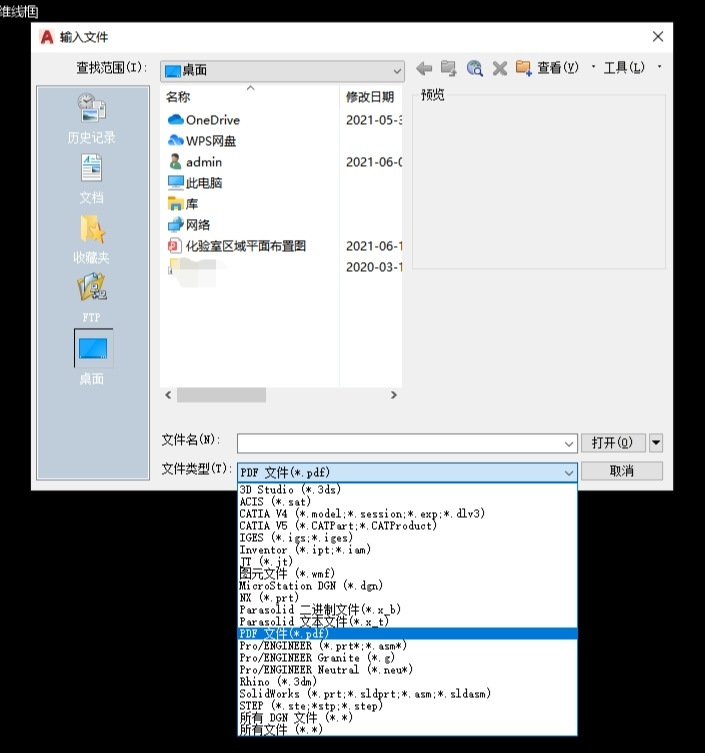Choose Parasolid 文本文件 (*.x_t) type
Screen dimensions: 705x753
(407, 622)
